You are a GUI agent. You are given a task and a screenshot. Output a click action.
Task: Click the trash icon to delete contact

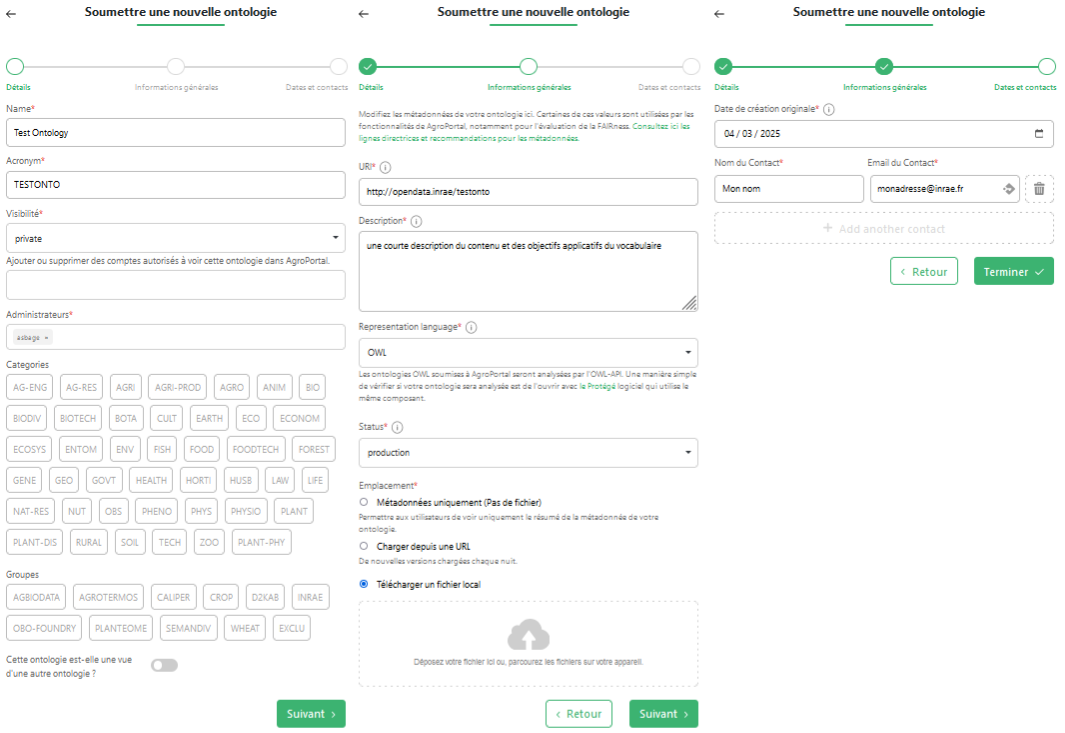point(1039,189)
